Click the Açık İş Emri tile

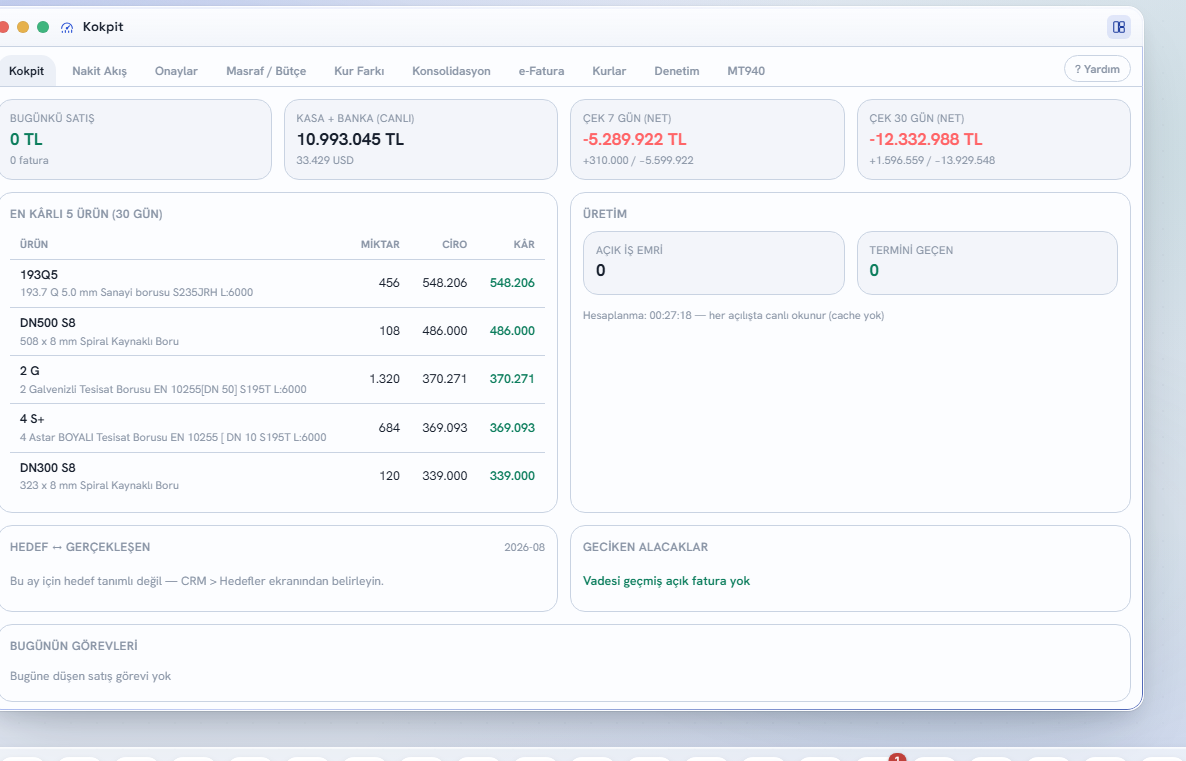713,262
